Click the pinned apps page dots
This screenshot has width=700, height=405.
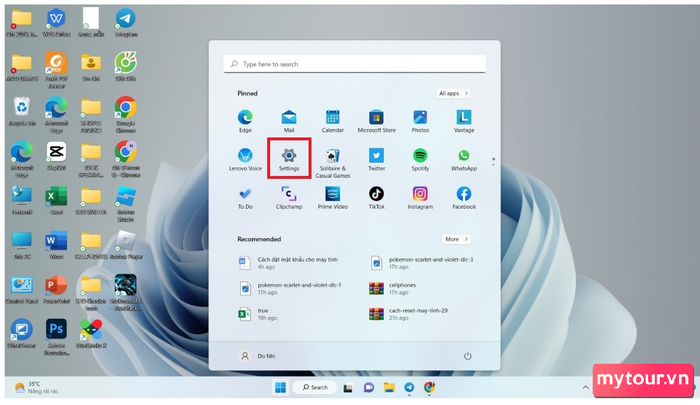tap(493, 161)
